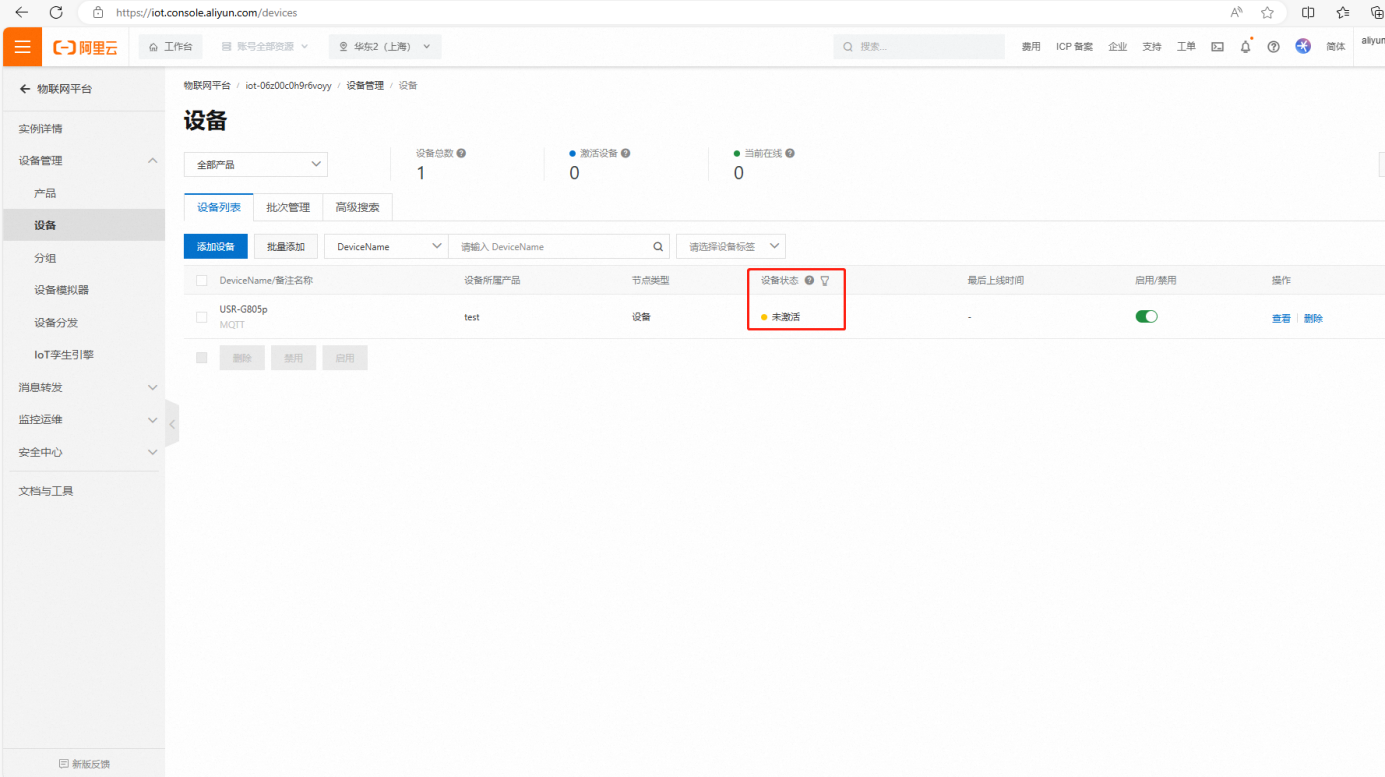Switch to the 批次管理 tab
The width and height of the screenshot is (1385, 777).
288,207
